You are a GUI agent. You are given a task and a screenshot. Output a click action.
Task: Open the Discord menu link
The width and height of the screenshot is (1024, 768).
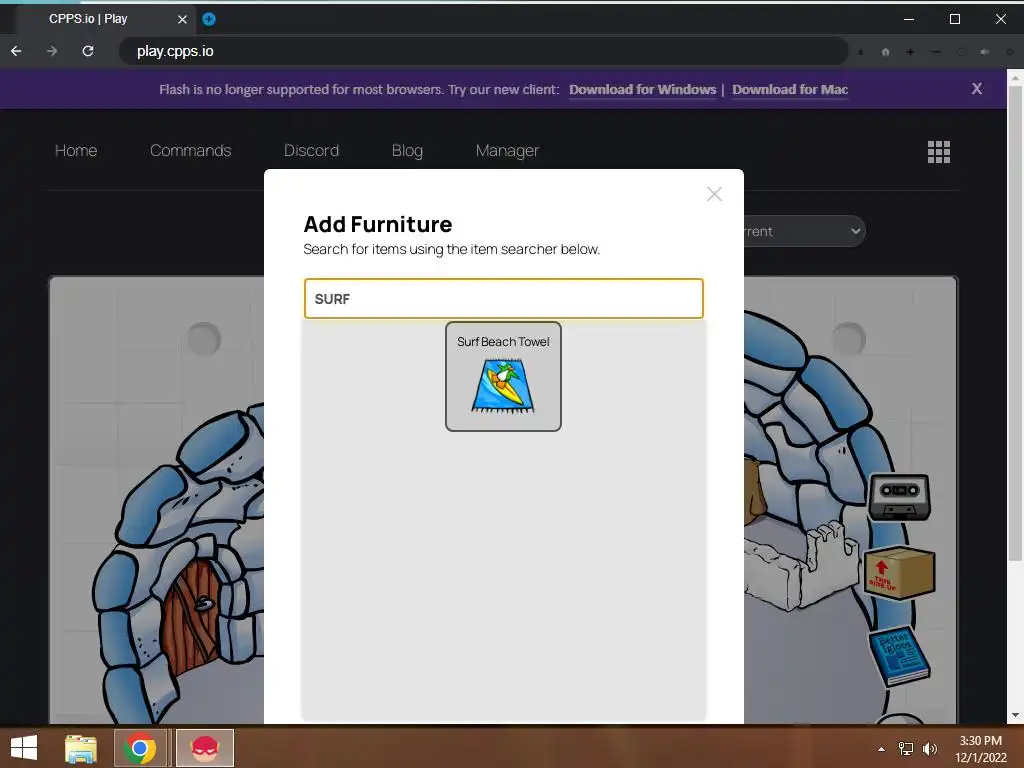pos(311,150)
